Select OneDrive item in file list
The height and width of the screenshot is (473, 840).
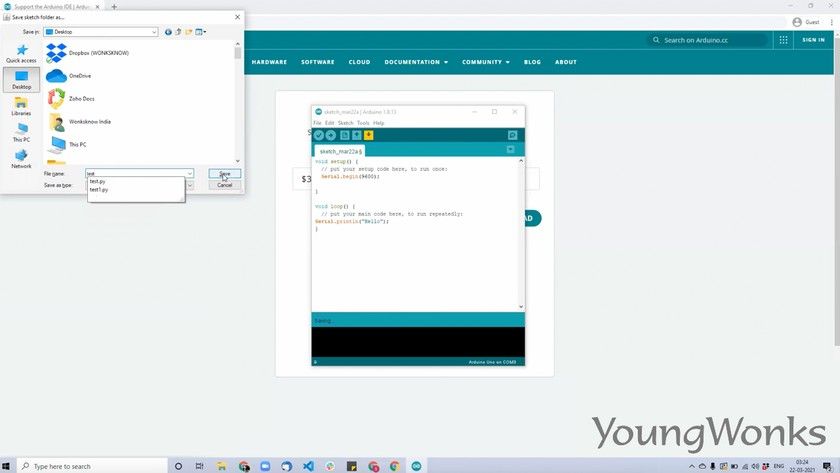(69, 76)
